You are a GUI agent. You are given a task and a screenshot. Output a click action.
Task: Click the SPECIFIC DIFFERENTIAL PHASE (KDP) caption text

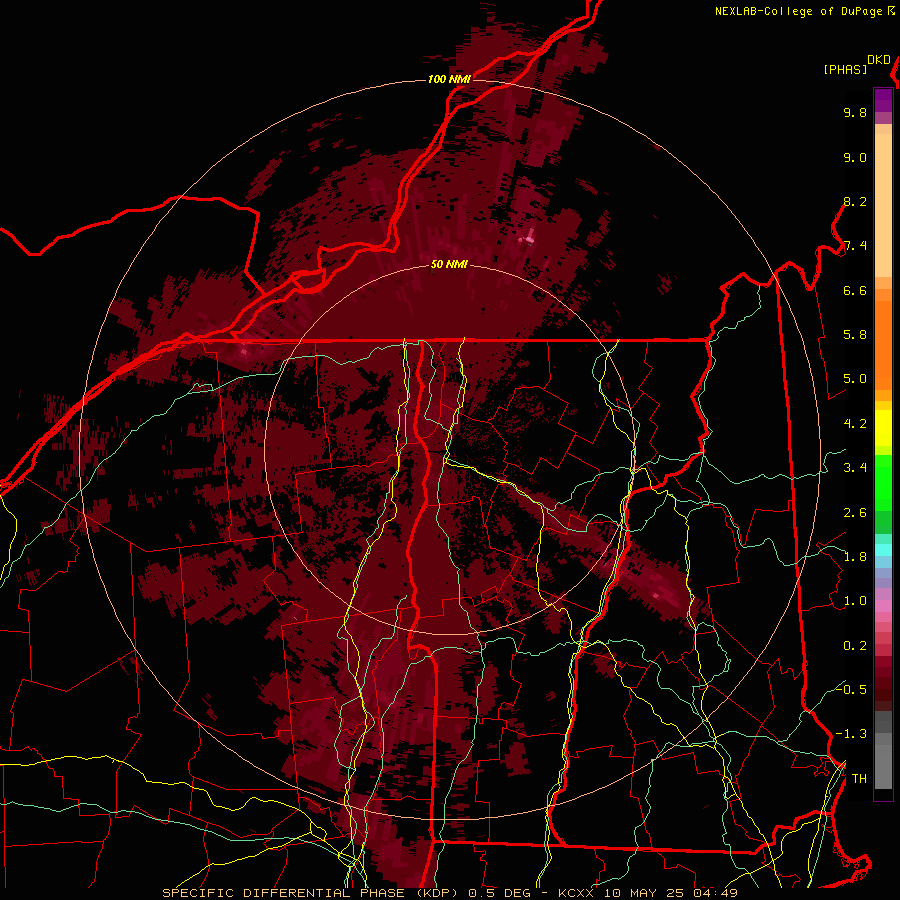point(311,893)
